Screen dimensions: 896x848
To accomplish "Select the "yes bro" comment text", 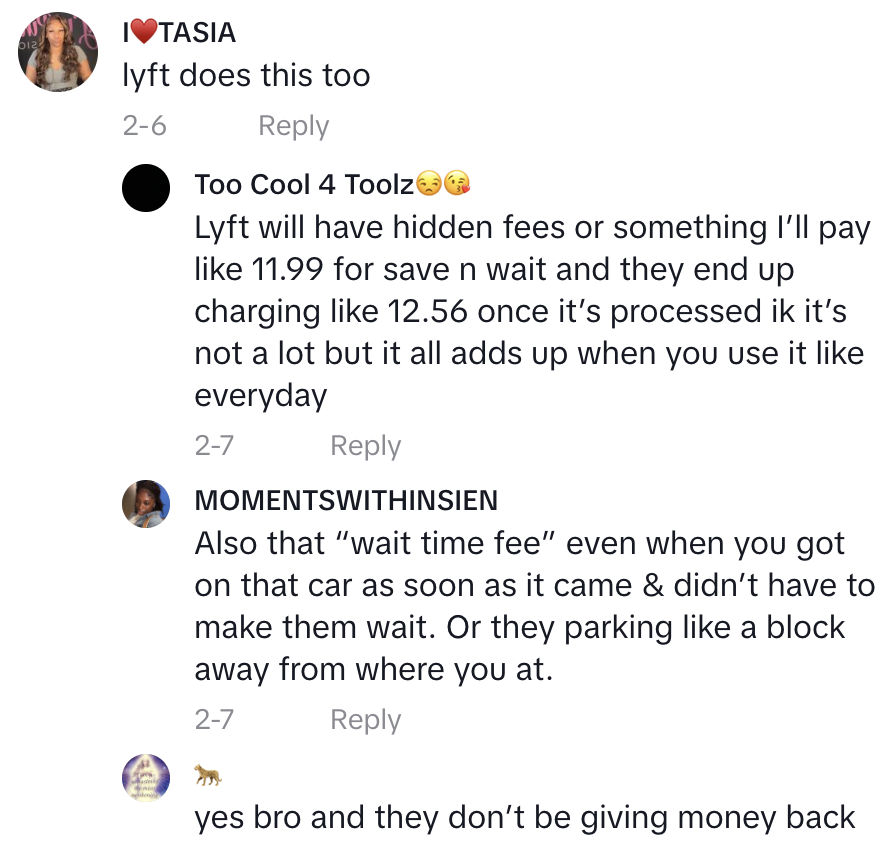I will pyautogui.click(x=524, y=817).
